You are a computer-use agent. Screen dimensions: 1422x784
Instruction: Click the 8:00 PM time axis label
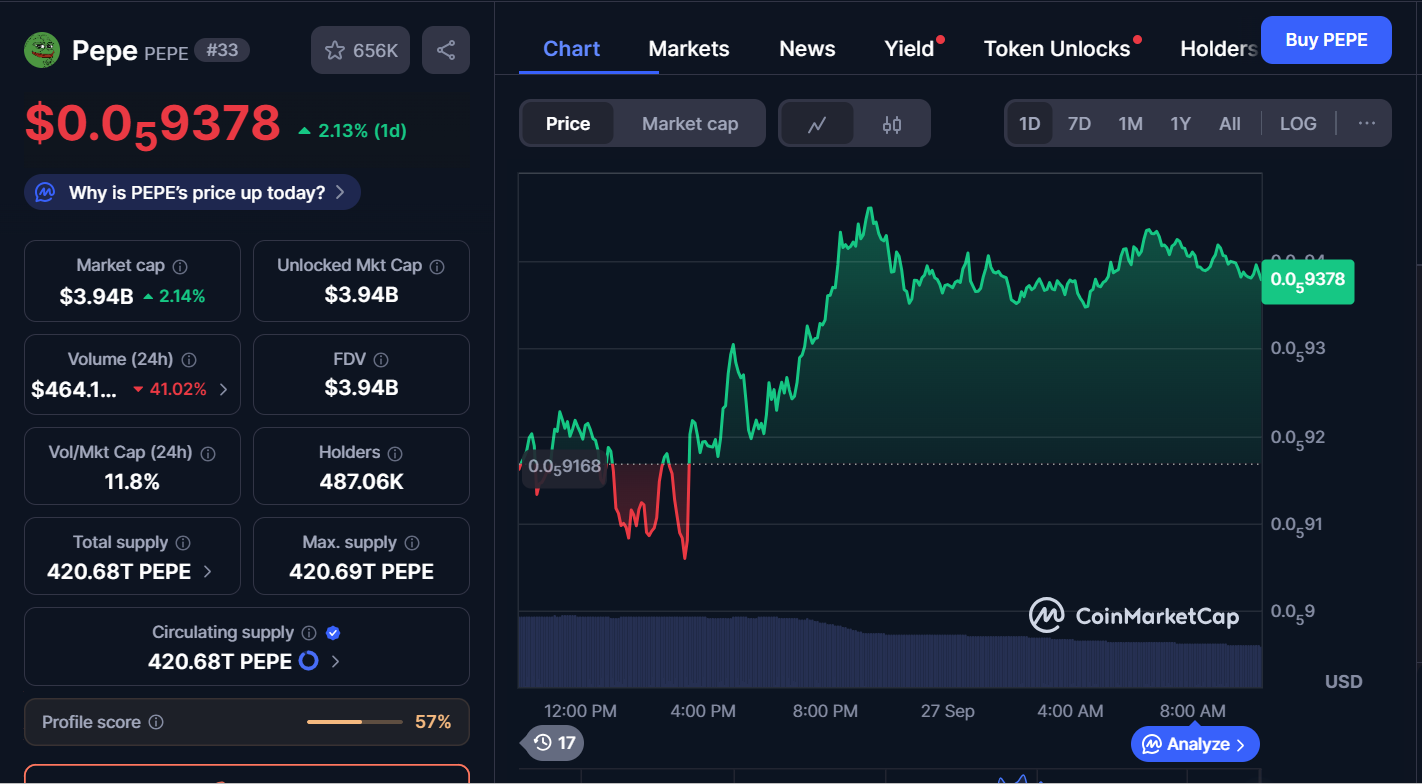pyautogui.click(x=825, y=711)
